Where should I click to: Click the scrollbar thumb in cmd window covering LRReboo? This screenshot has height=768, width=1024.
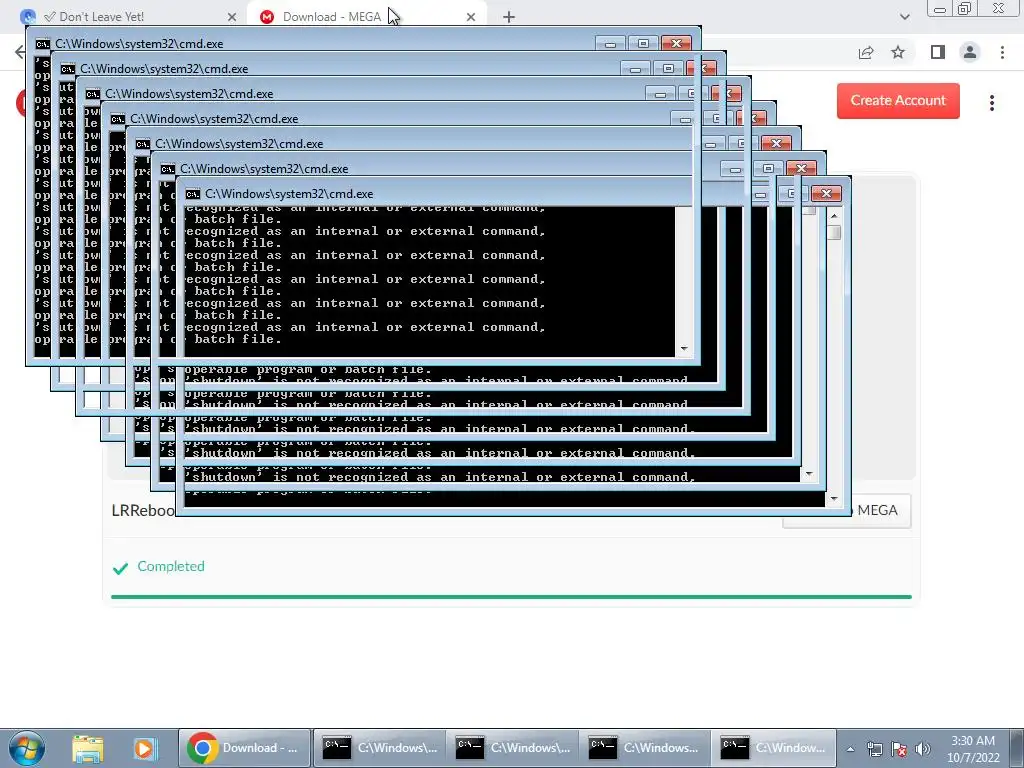(834, 232)
